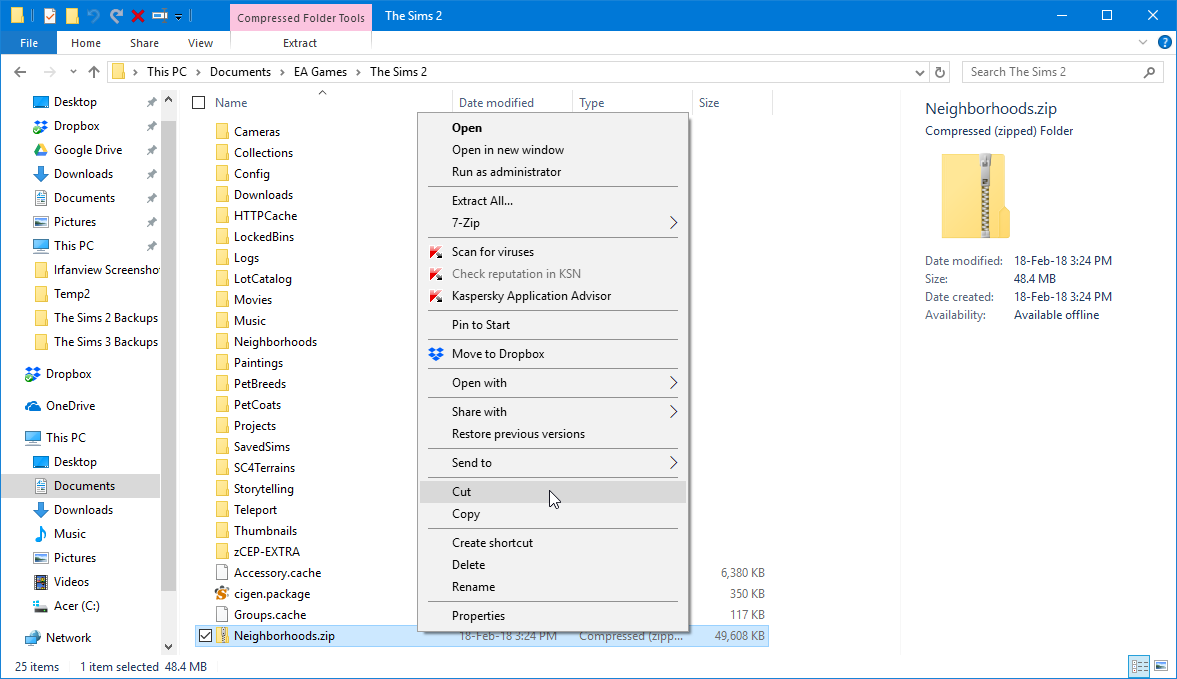The width and height of the screenshot is (1177, 679).
Task: Choose Delete from the context menu
Action: [553, 565]
